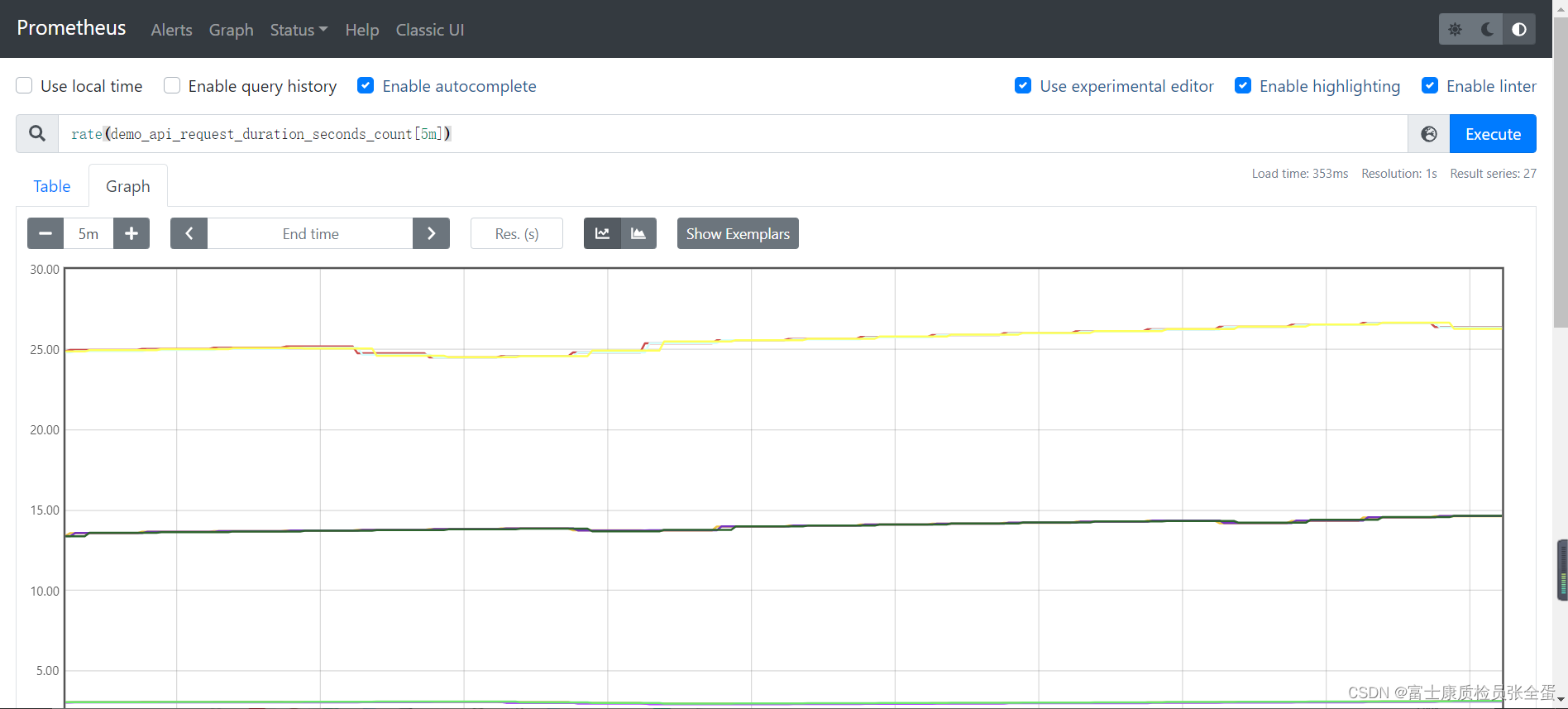Click the Res. (s) resolution input
Image resolution: width=1568 pixels, height=709 pixels.
click(517, 233)
